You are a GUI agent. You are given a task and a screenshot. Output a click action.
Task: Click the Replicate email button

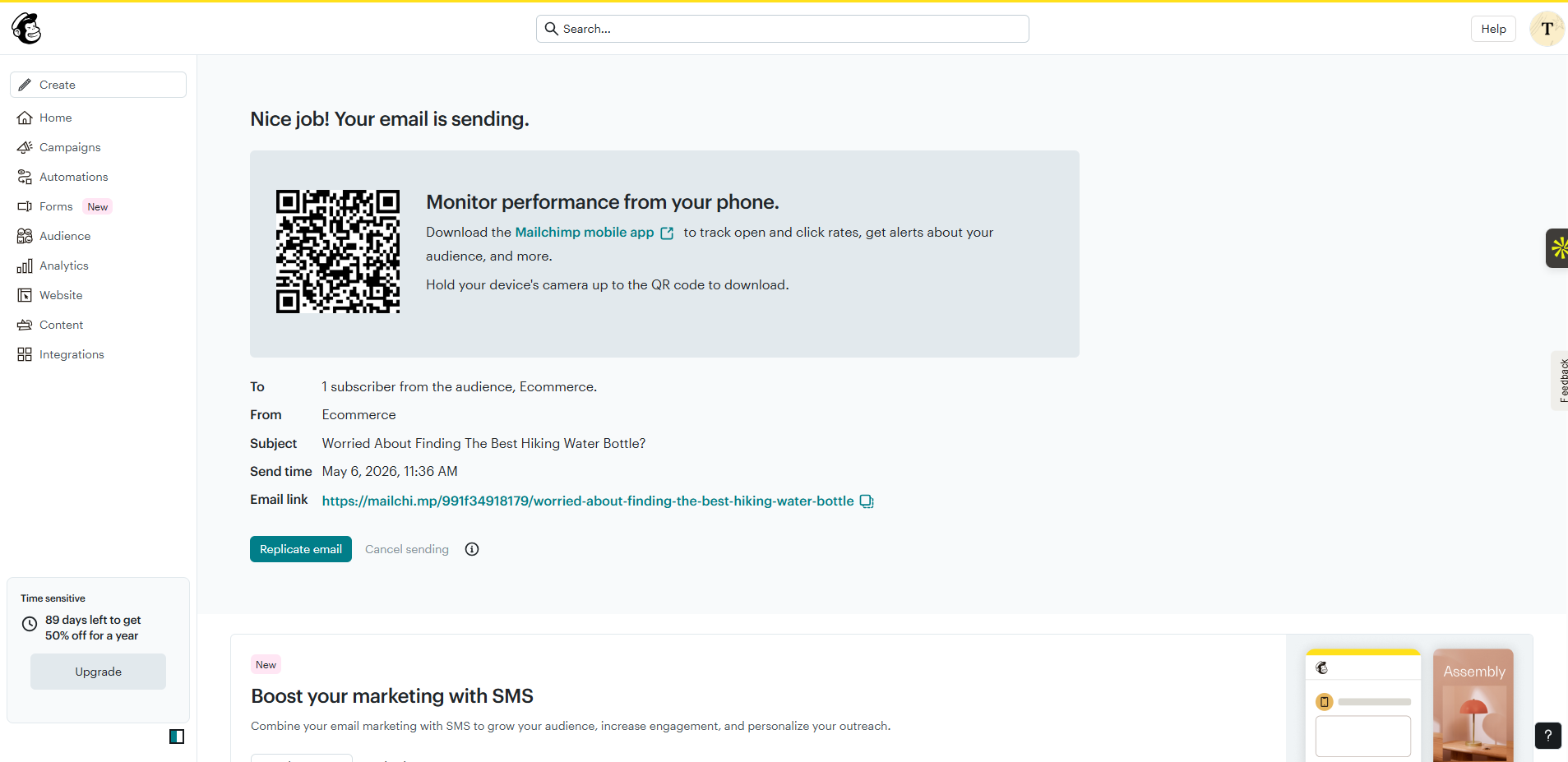(301, 549)
